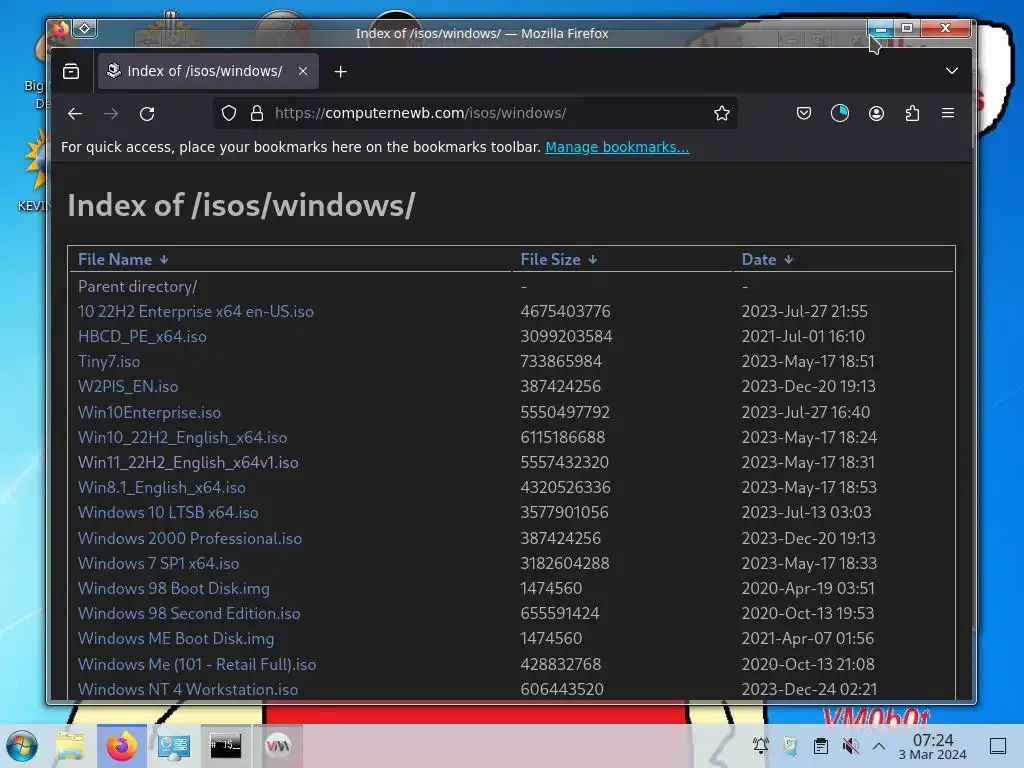Image resolution: width=1024 pixels, height=768 pixels.
Task: Download Windows 98 Second Edition.iso
Action: click(x=189, y=614)
